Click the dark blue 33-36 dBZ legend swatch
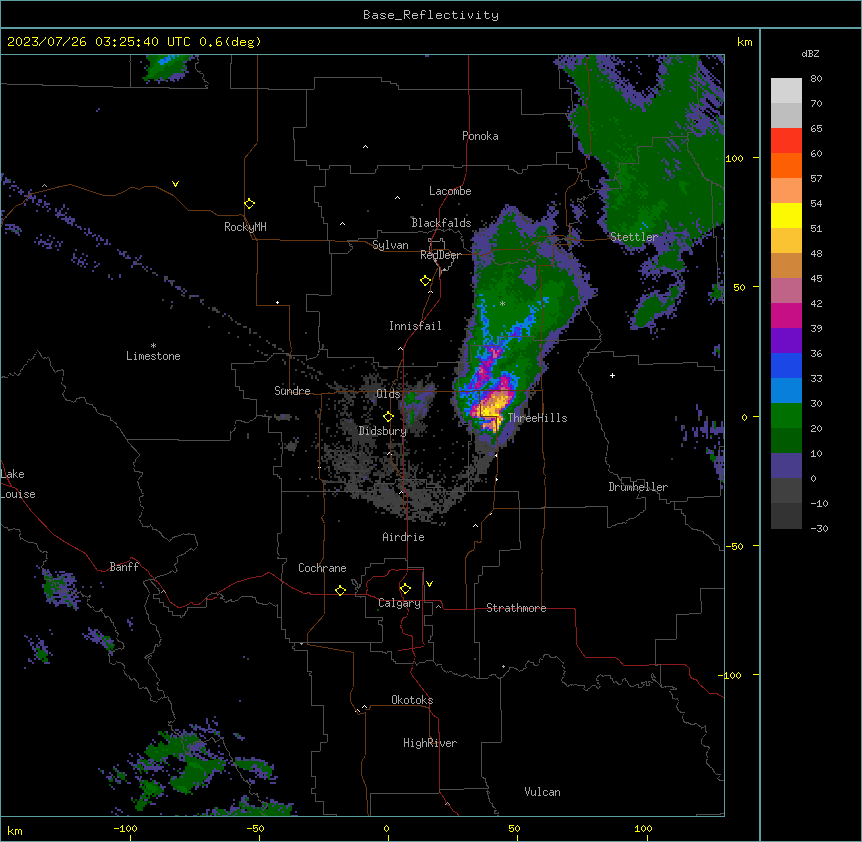Screen dimensions: 862x842 786,365
